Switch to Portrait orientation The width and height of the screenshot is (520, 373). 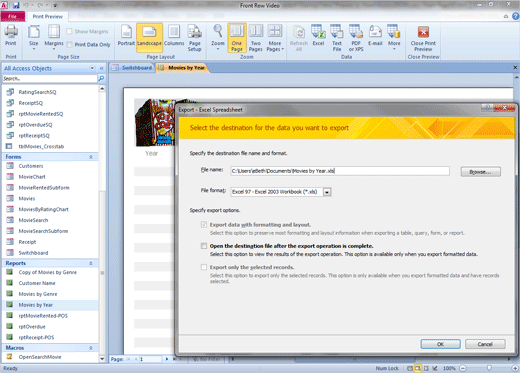[x=126, y=35]
